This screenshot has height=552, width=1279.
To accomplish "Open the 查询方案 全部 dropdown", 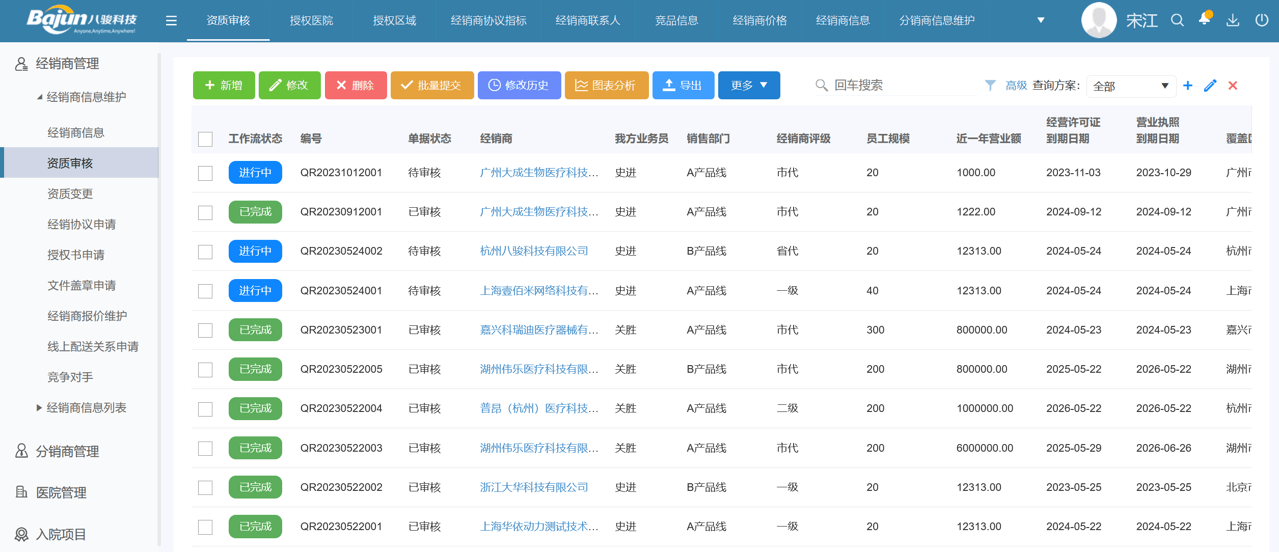I will point(1130,86).
